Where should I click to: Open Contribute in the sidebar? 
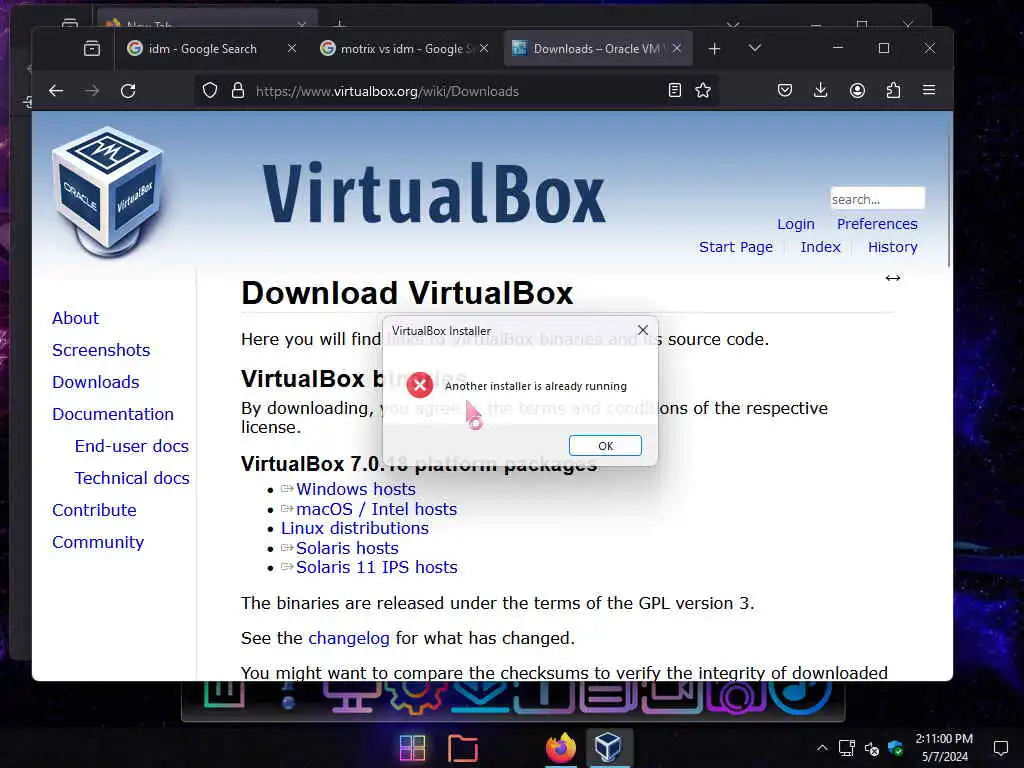[x=95, y=510]
